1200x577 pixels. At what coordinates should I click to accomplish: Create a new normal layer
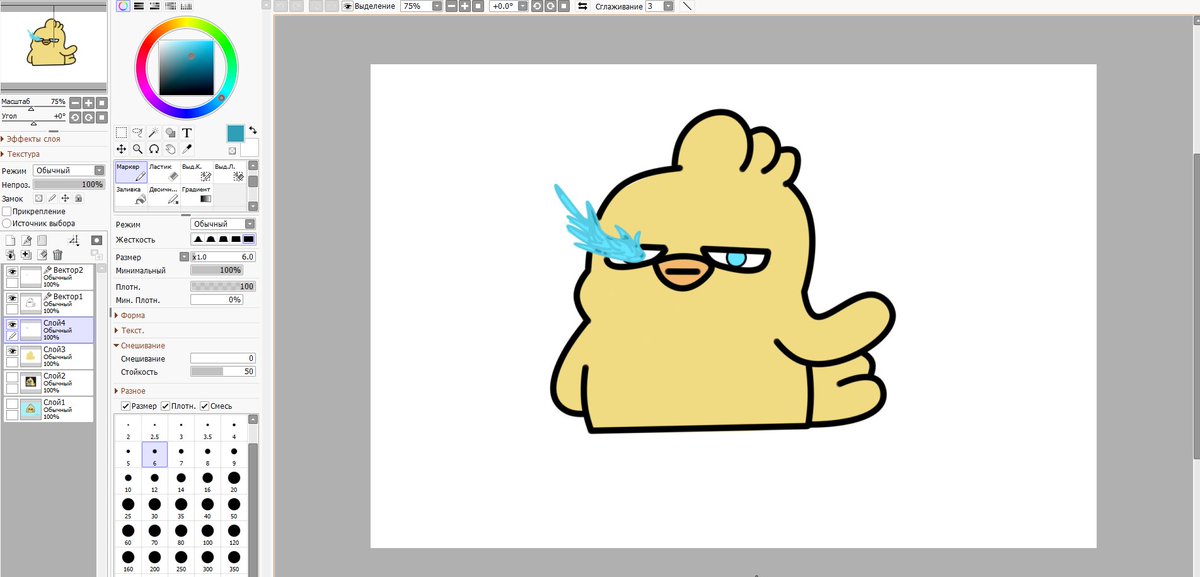coord(10,241)
